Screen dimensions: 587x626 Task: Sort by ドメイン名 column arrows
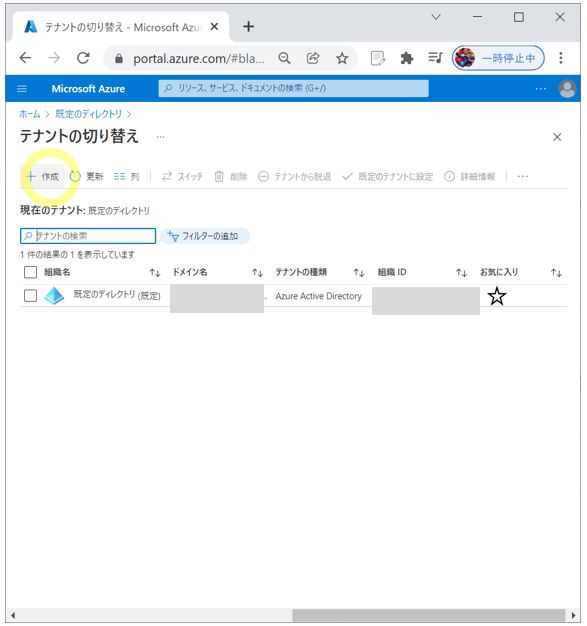pos(258,273)
